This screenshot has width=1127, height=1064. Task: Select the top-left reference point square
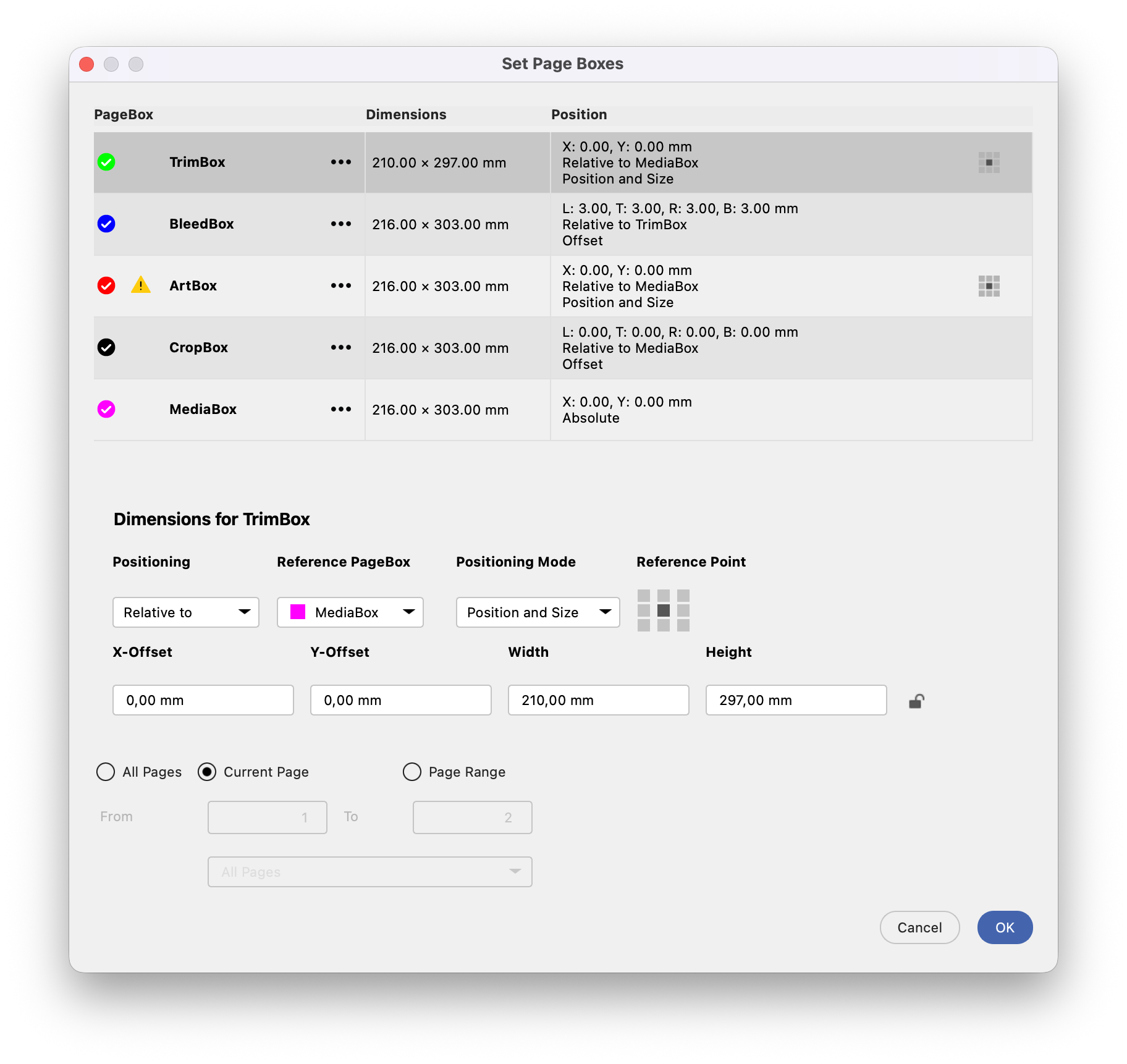click(x=644, y=596)
